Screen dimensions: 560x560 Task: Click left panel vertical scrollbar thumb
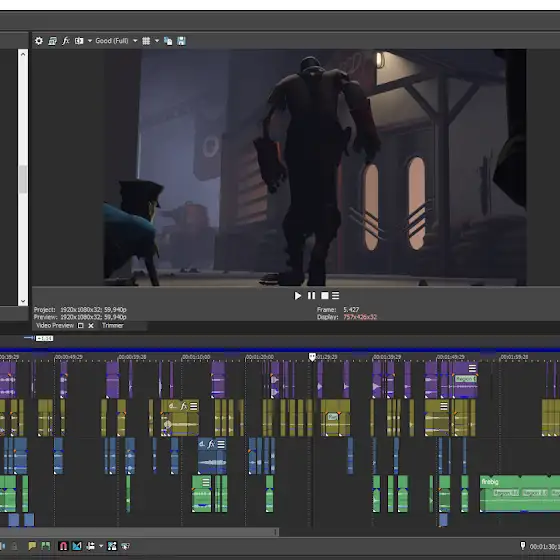[x=23, y=179]
